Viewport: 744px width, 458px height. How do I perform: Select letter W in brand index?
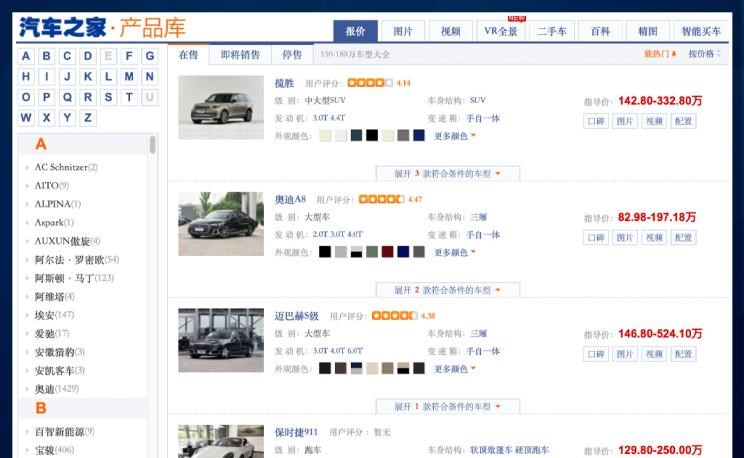(26, 118)
